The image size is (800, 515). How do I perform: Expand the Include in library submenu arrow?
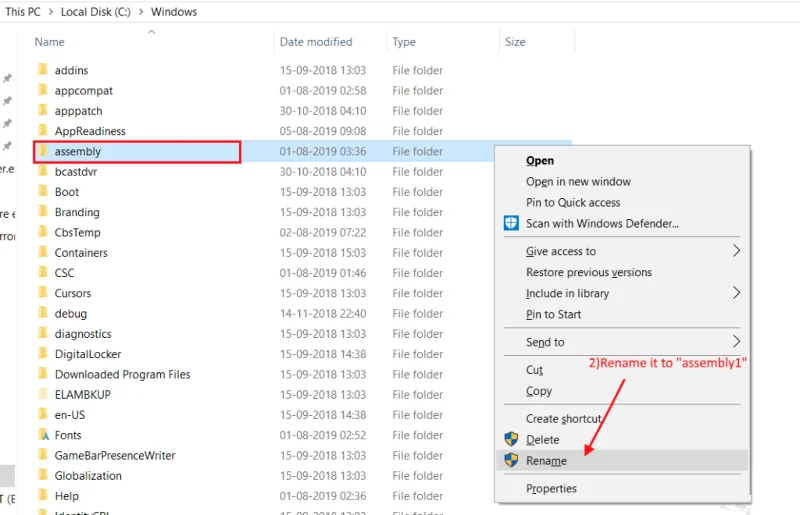[x=736, y=292]
